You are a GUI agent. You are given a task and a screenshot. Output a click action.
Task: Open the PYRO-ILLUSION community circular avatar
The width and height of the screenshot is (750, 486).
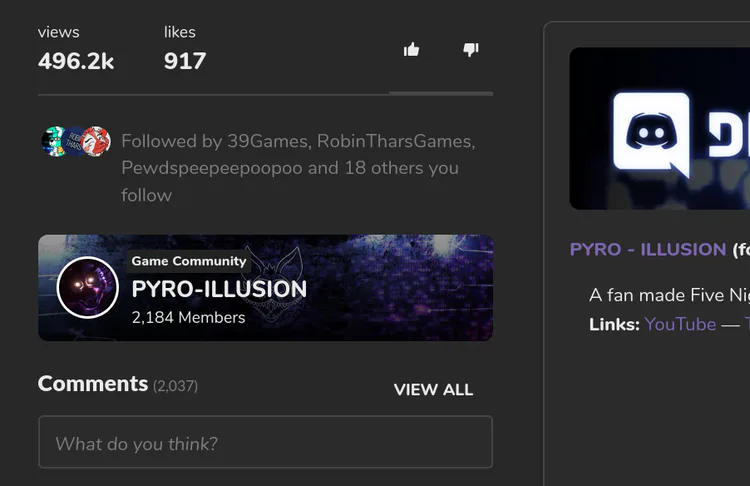click(x=88, y=288)
